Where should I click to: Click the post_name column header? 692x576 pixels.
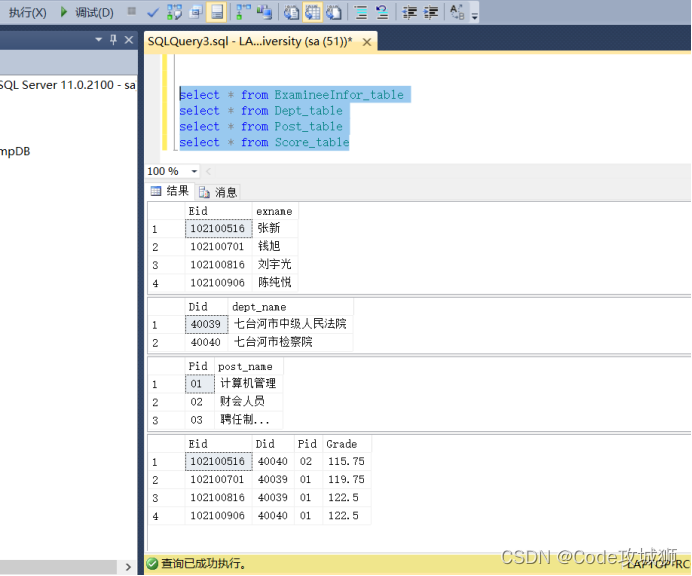tap(248, 366)
